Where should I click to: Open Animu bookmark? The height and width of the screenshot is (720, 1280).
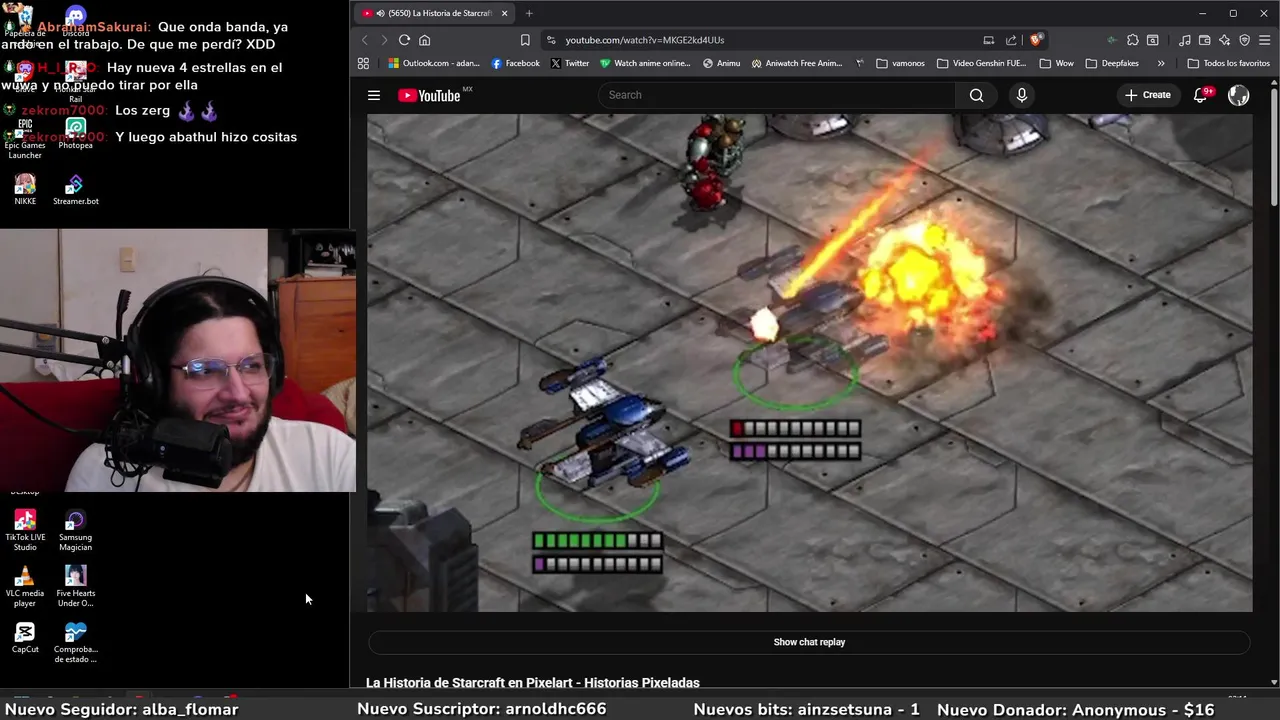[x=721, y=63]
